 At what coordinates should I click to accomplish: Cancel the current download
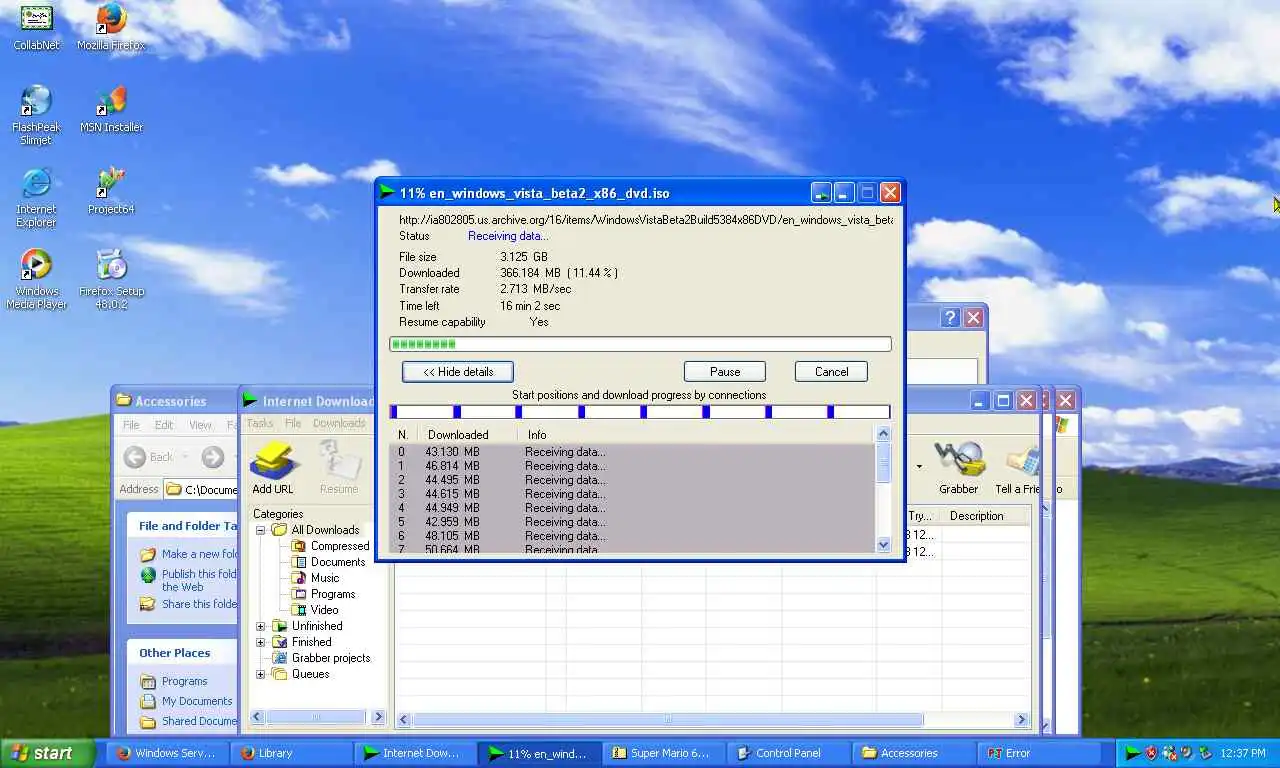(831, 371)
